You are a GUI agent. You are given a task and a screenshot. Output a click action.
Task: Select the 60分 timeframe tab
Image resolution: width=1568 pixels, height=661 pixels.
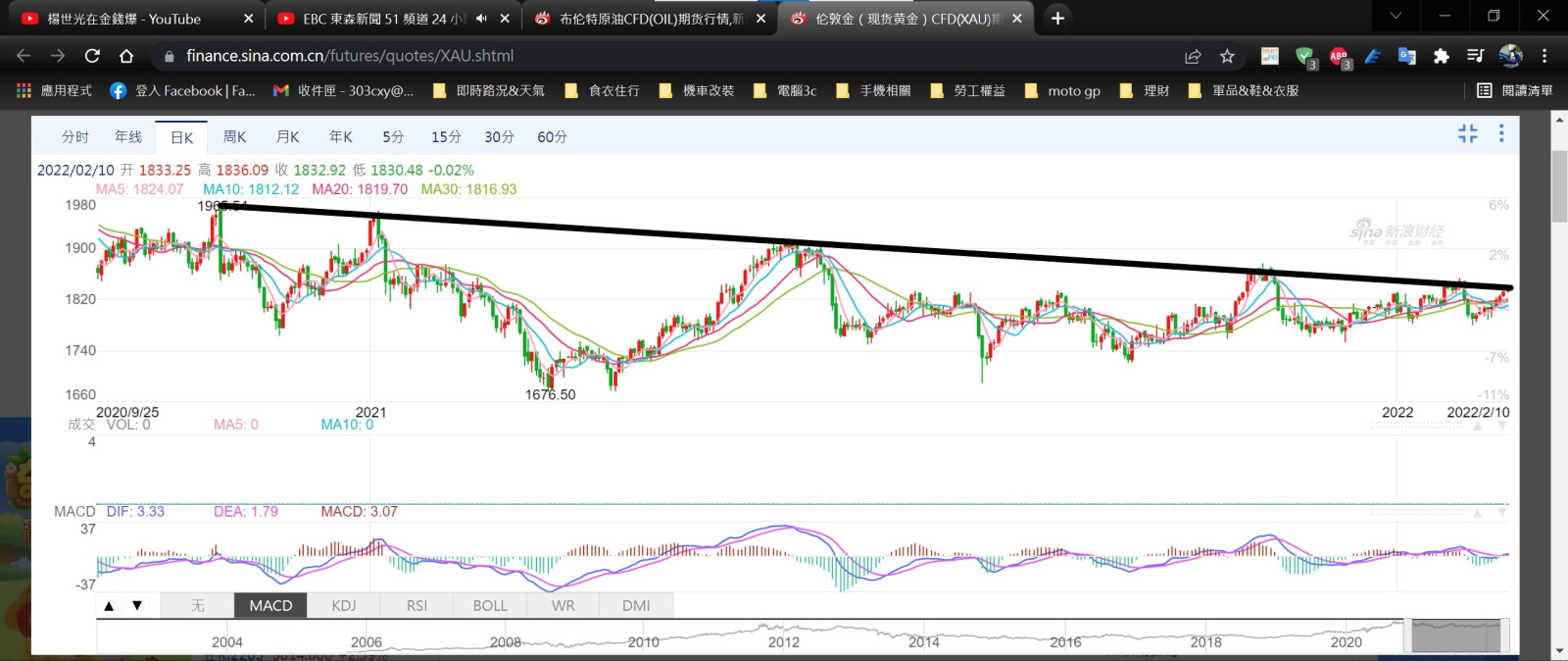click(x=552, y=137)
